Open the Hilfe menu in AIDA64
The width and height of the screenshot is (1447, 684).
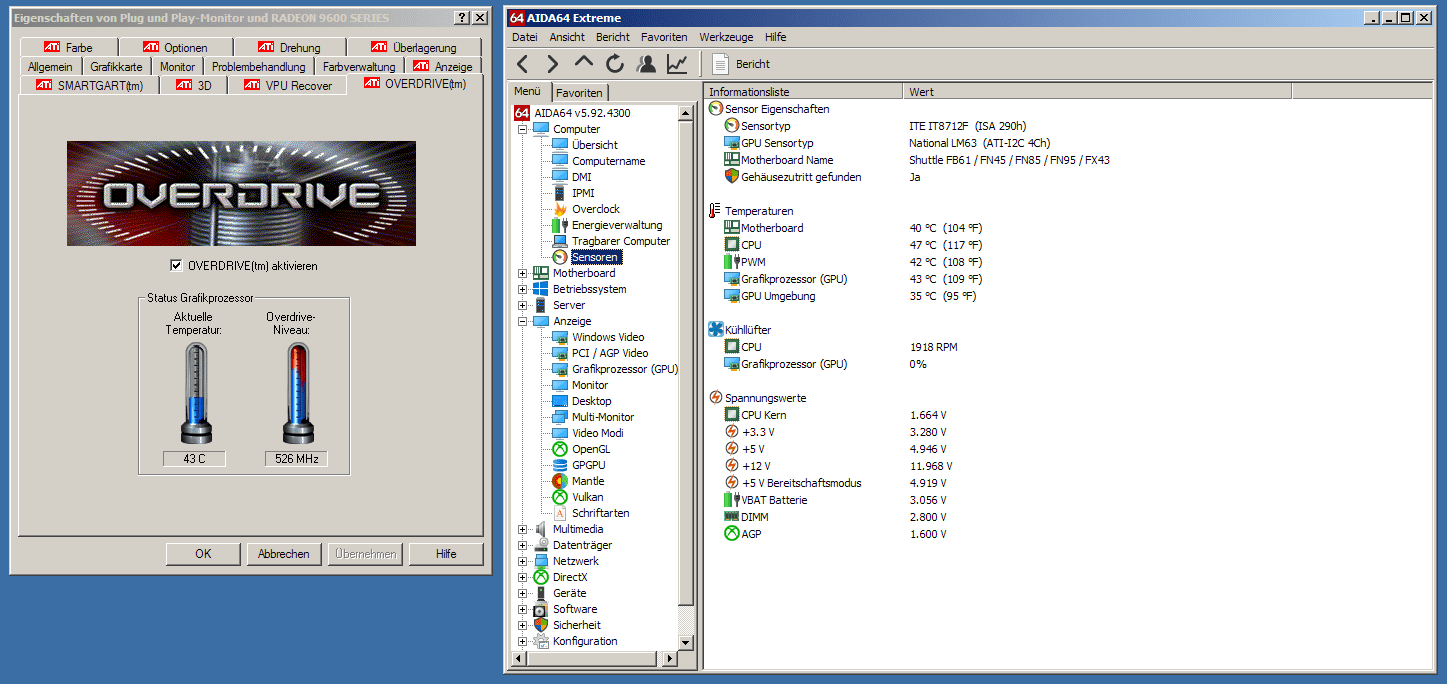click(775, 37)
